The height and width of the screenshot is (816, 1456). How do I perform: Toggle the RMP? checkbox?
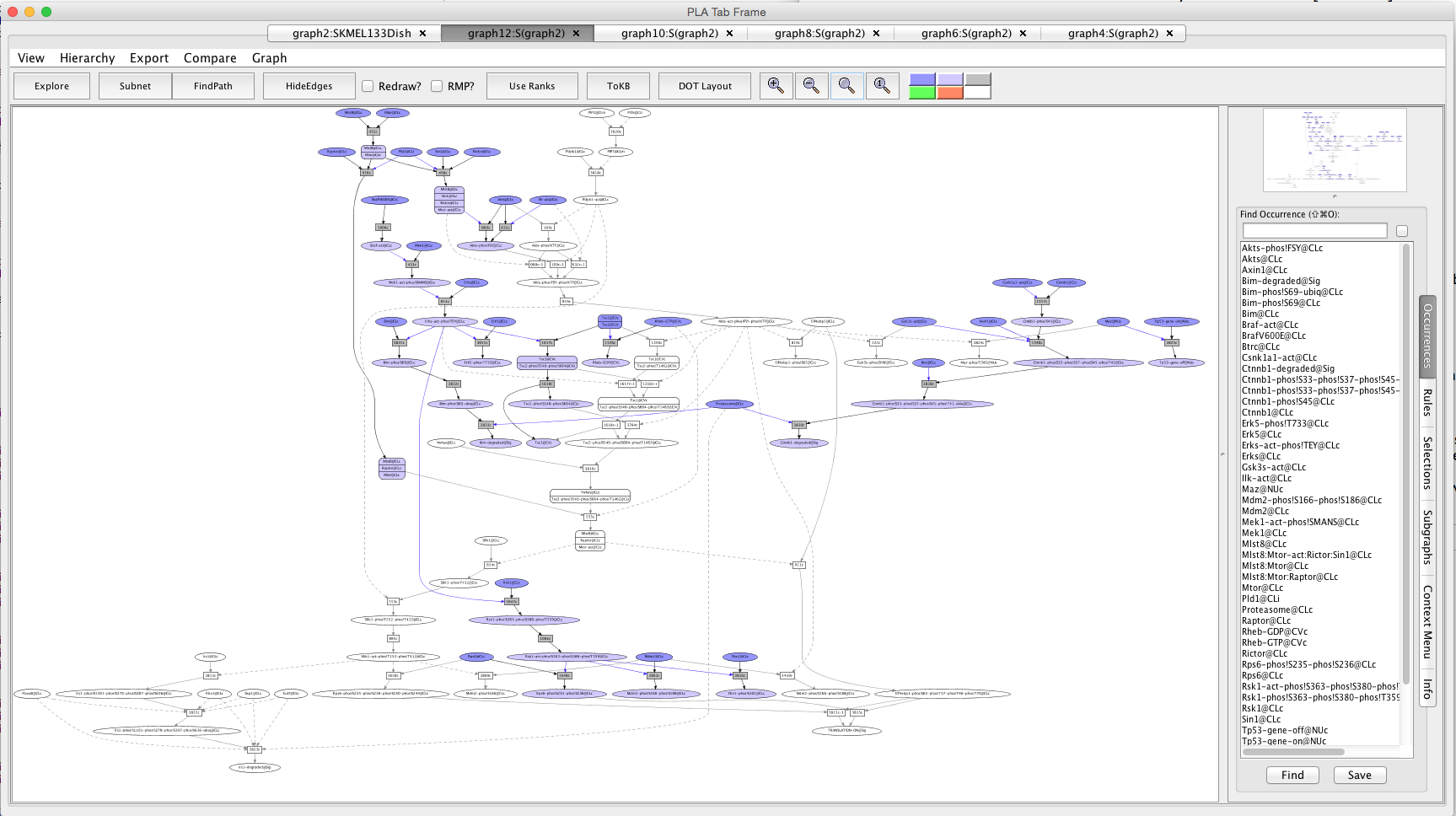pyautogui.click(x=437, y=86)
